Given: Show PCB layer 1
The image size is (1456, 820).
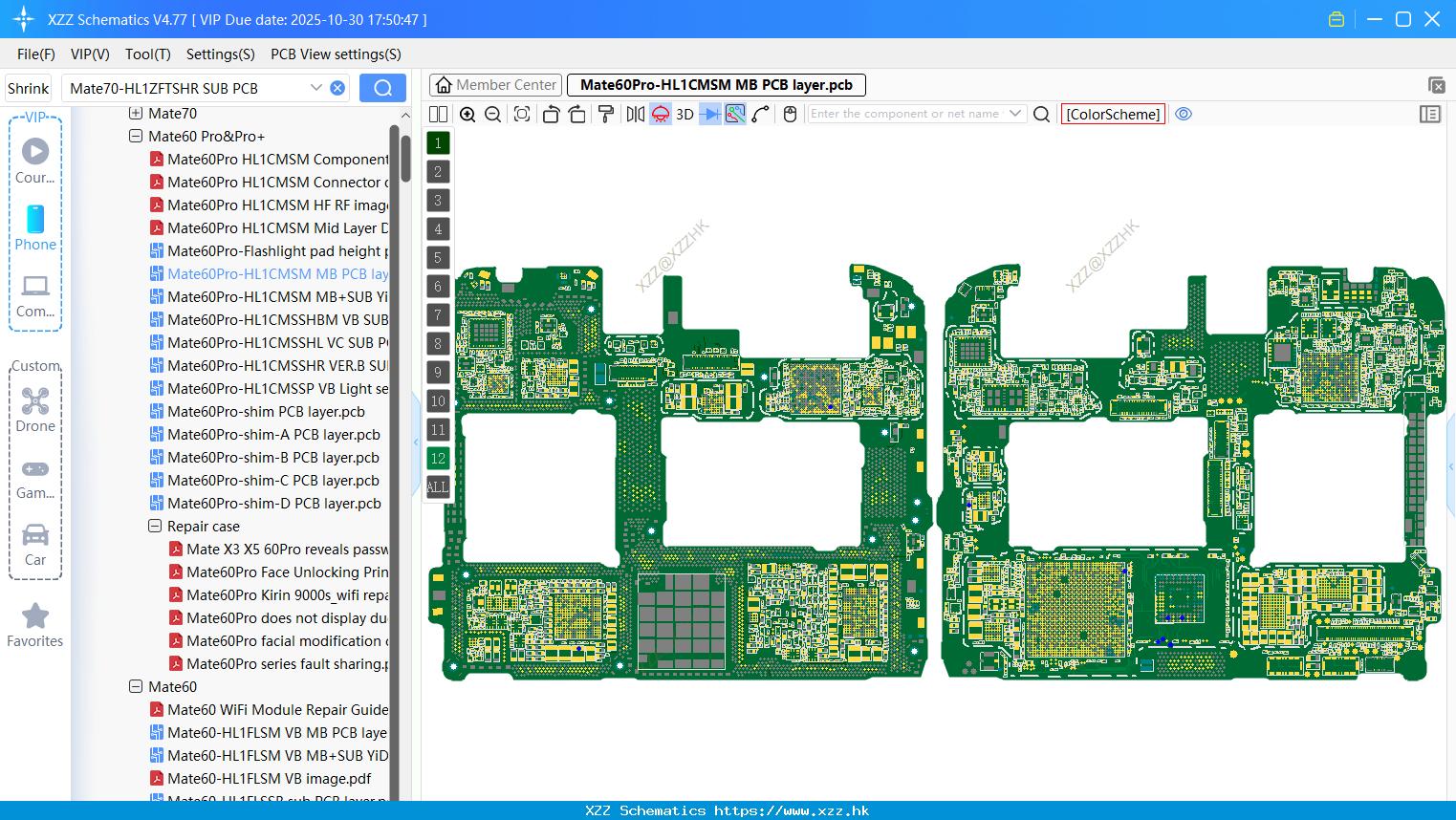Looking at the screenshot, I should click(438, 143).
